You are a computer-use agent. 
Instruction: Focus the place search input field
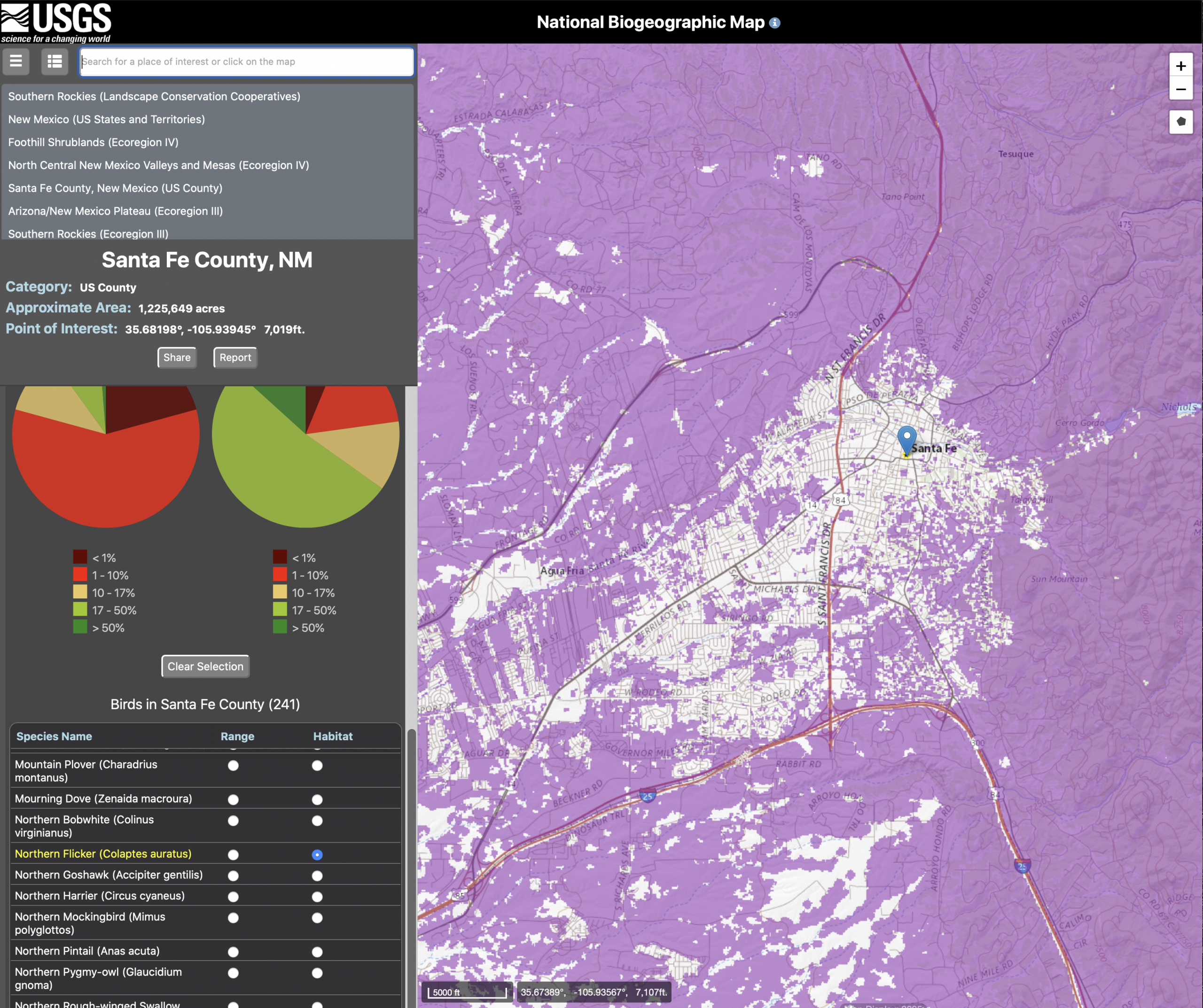point(246,62)
